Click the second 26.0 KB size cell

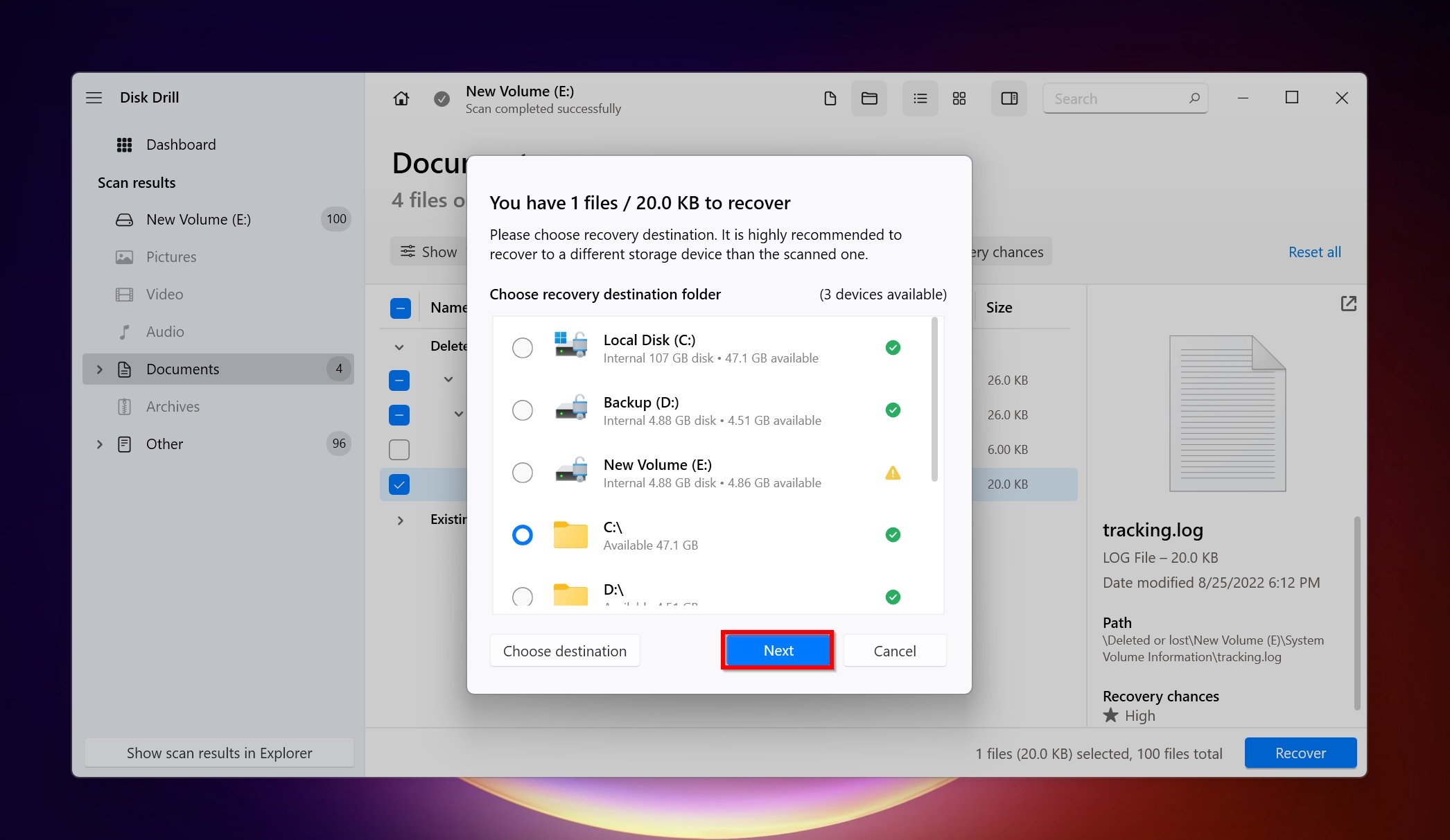point(1007,415)
